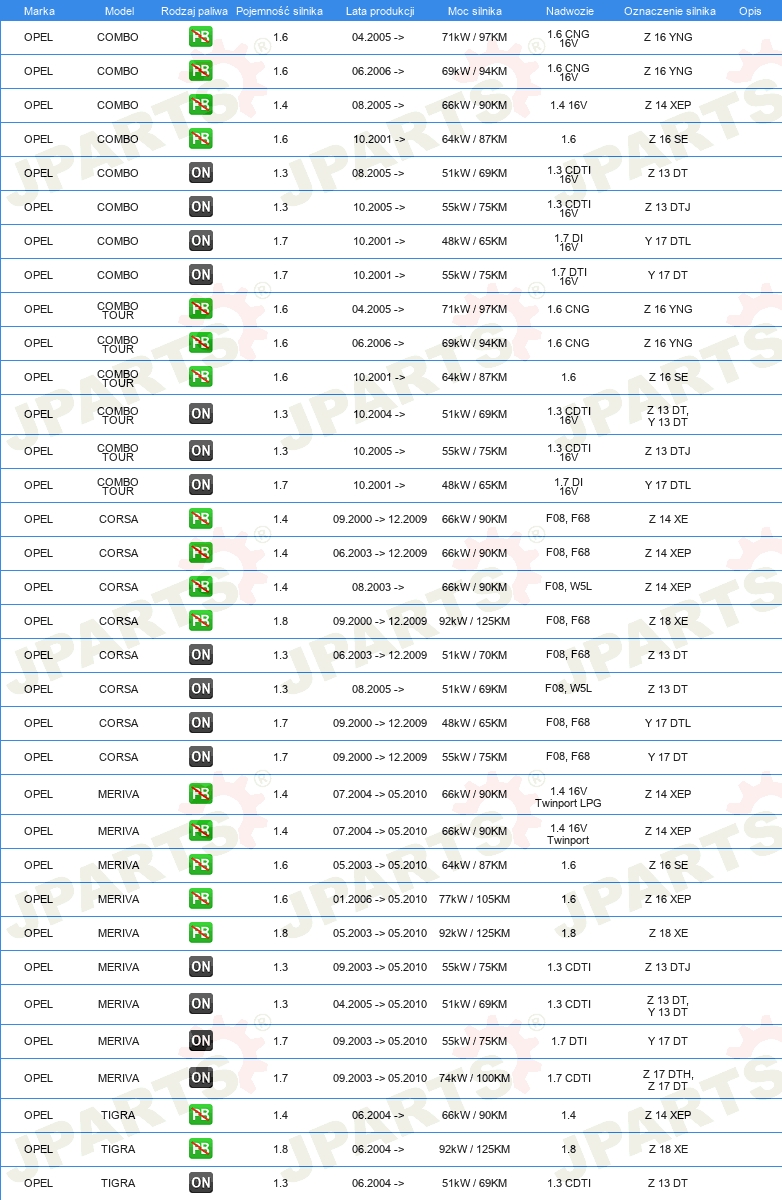Click the Rodzaj paliwa column header
Viewport: 782px width, 1200px height.
pyautogui.click(x=194, y=10)
